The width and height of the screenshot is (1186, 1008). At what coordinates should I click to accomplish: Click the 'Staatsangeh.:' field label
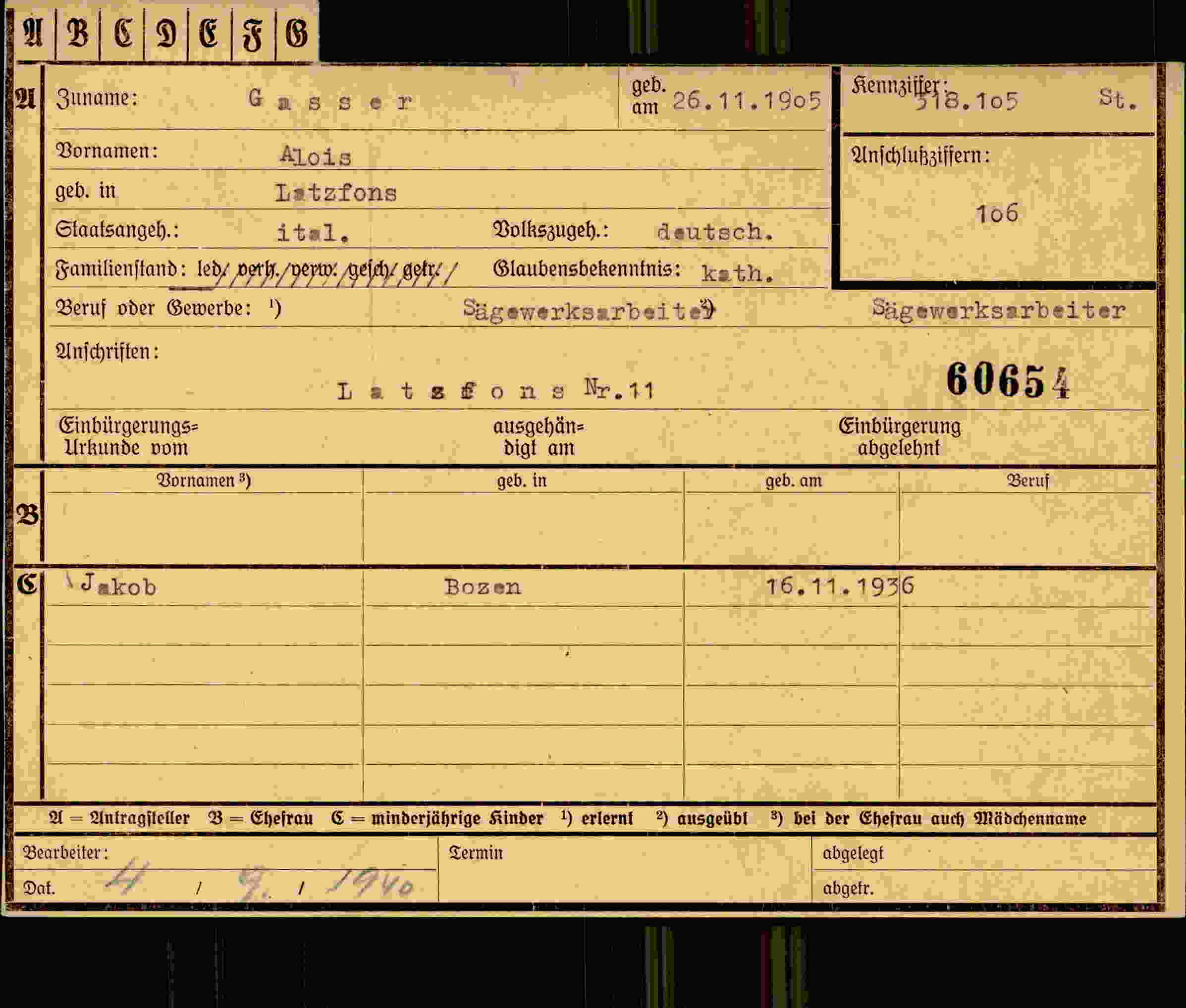(x=117, y=230)
